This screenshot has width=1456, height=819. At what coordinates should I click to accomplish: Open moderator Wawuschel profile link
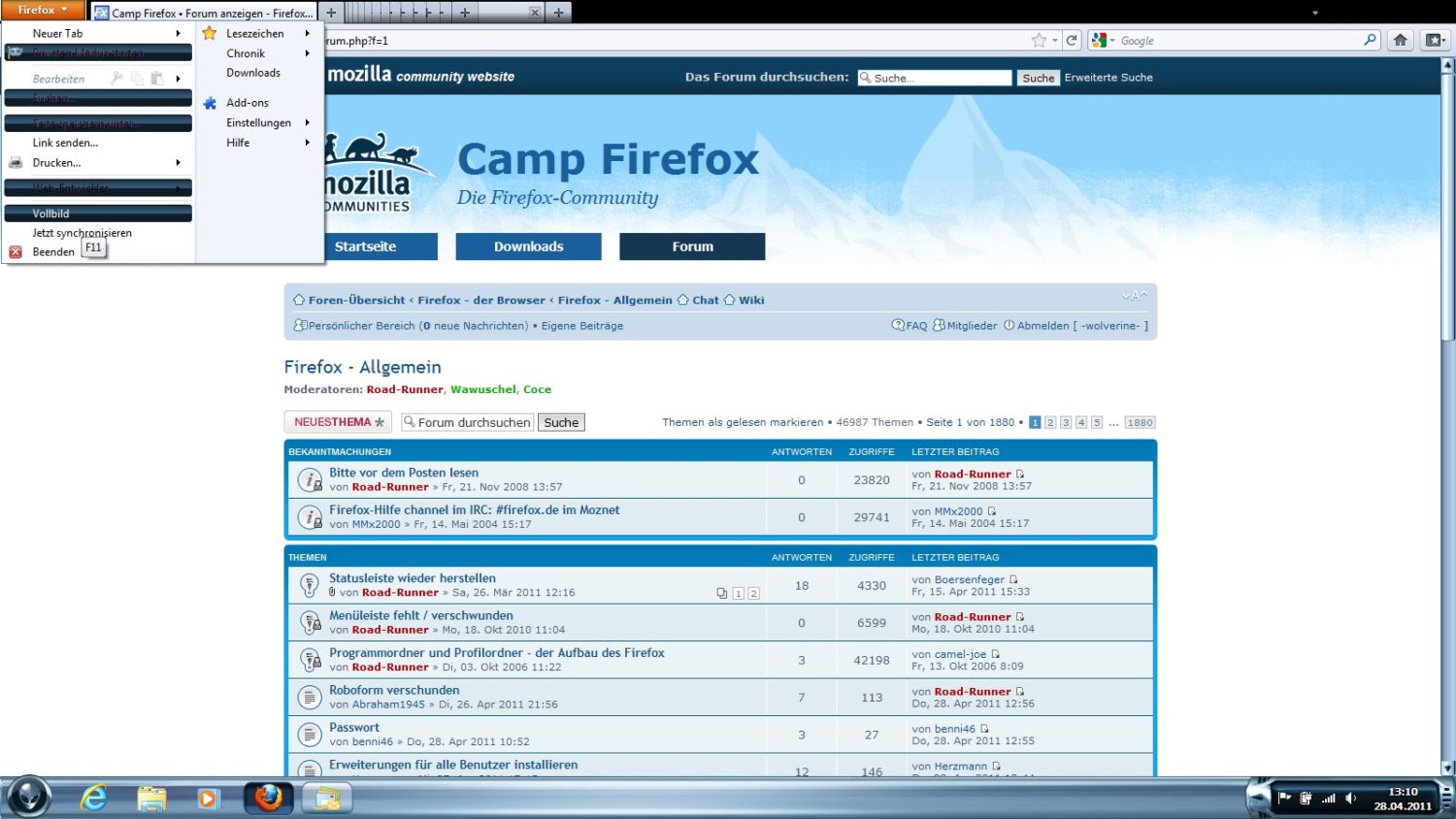tap(483, 389)
